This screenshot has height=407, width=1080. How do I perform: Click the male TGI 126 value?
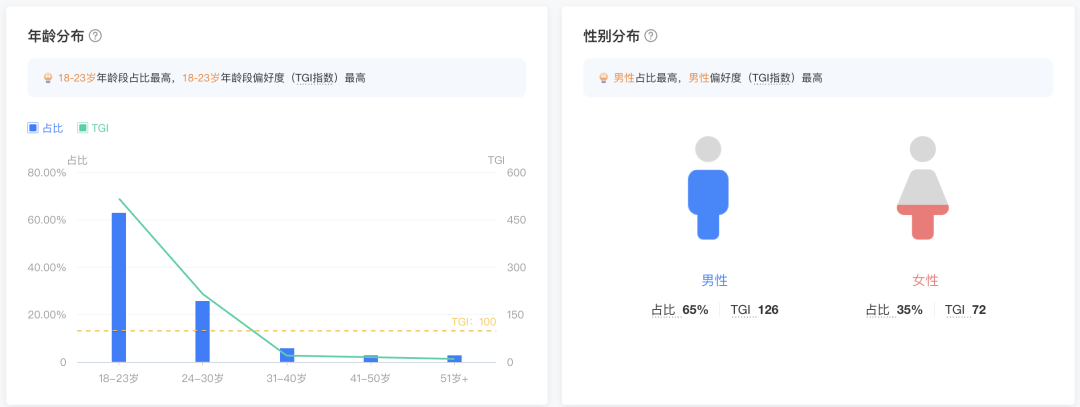pyautogui.click(x=767, y=310)
